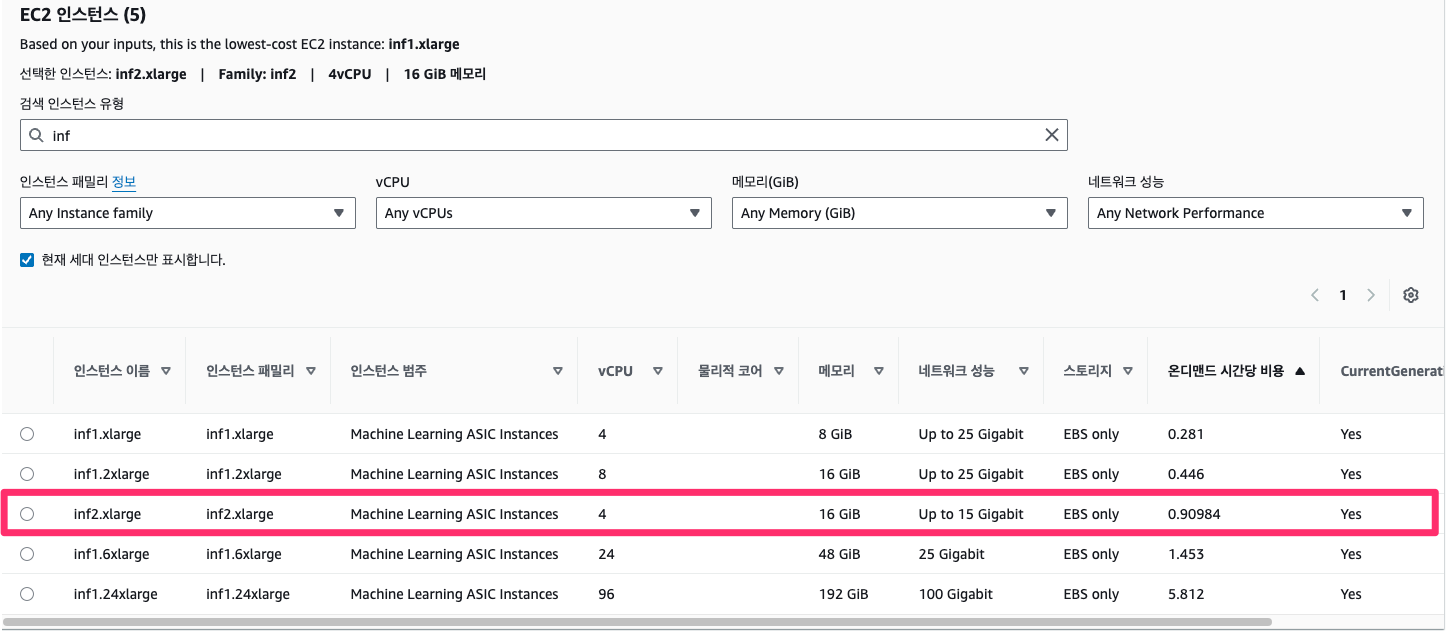Sort by 네트워크 성능 column arrow
Screen dimensions: 1455x634
tap(1024, 371)
